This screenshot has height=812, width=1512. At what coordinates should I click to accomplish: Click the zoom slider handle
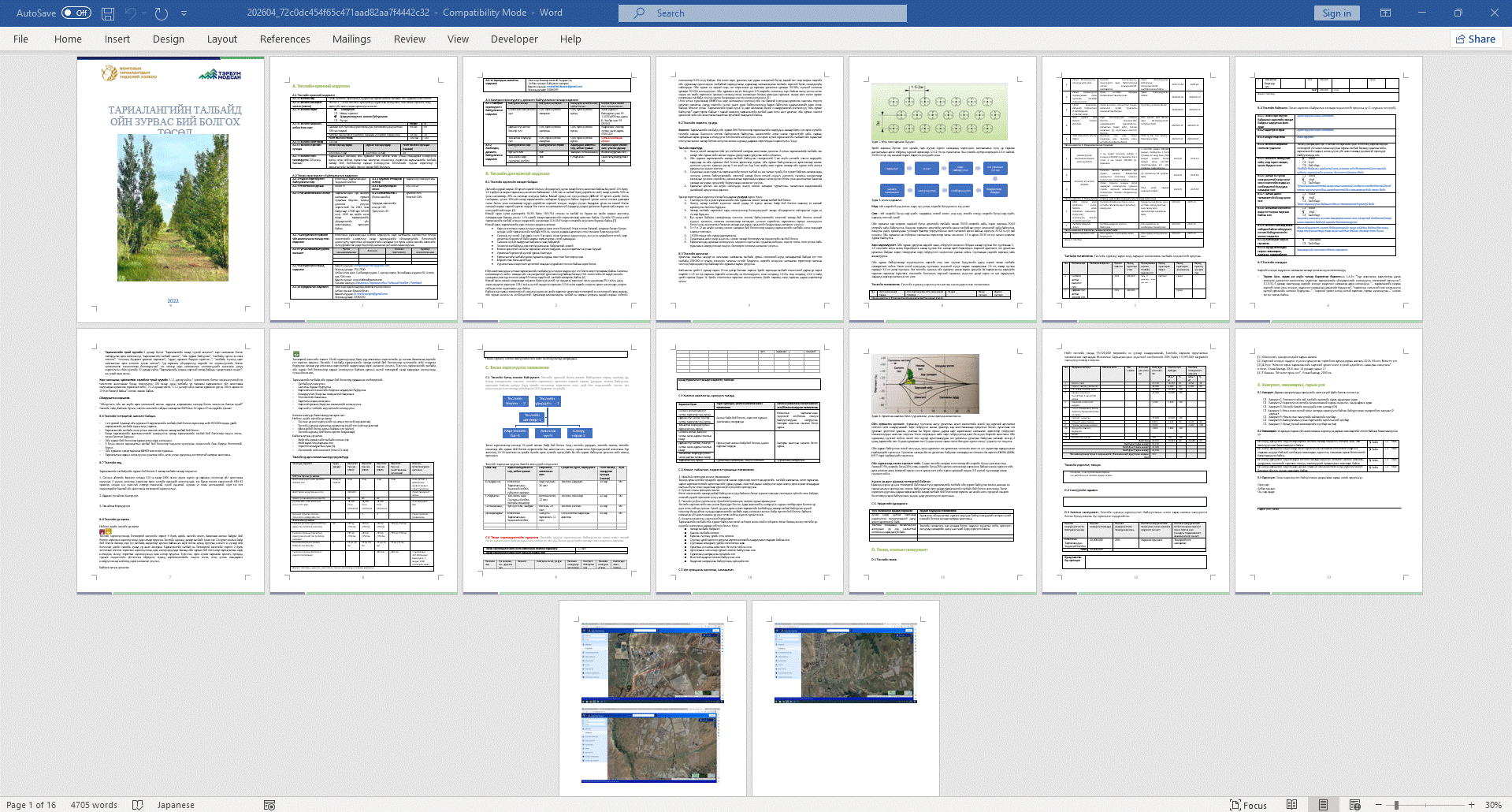click(x=1396, y=805)
